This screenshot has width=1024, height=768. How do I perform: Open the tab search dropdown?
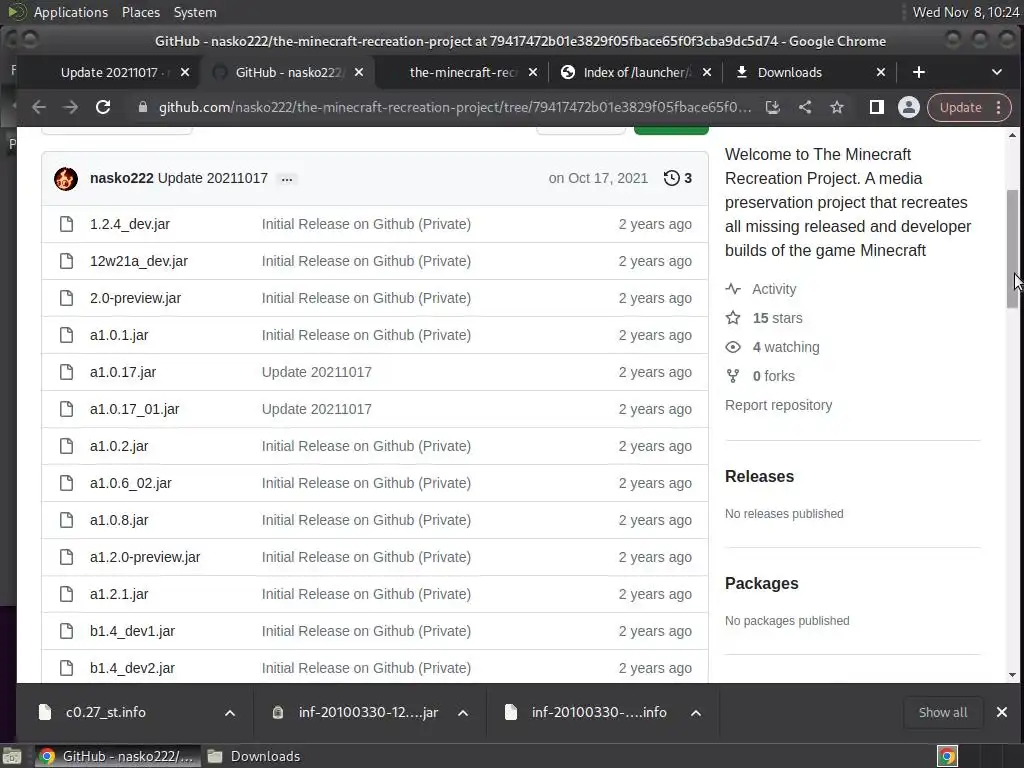(x=997, y=72)
